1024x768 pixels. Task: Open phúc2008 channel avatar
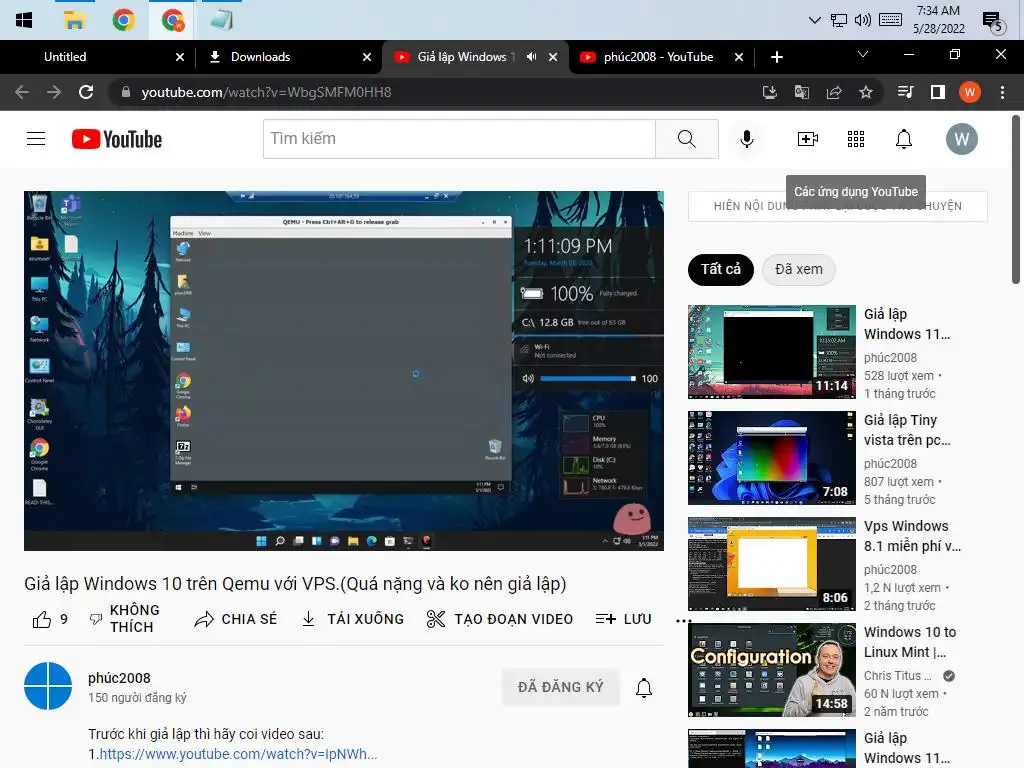(48, 686)
